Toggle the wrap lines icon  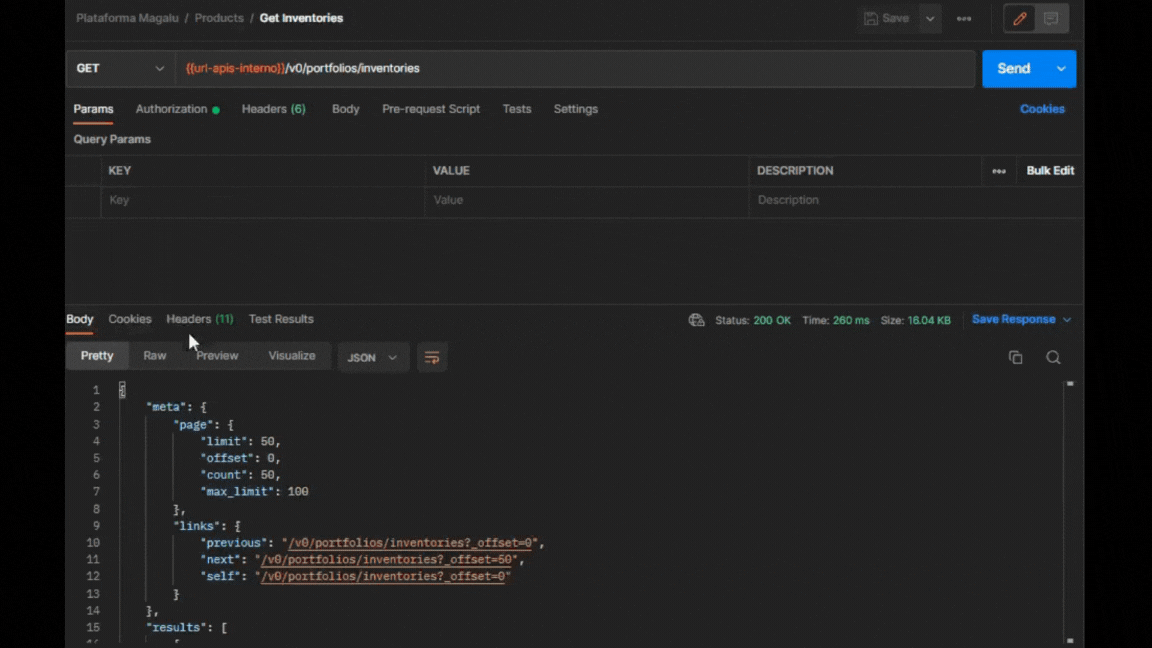pos(432,358)
